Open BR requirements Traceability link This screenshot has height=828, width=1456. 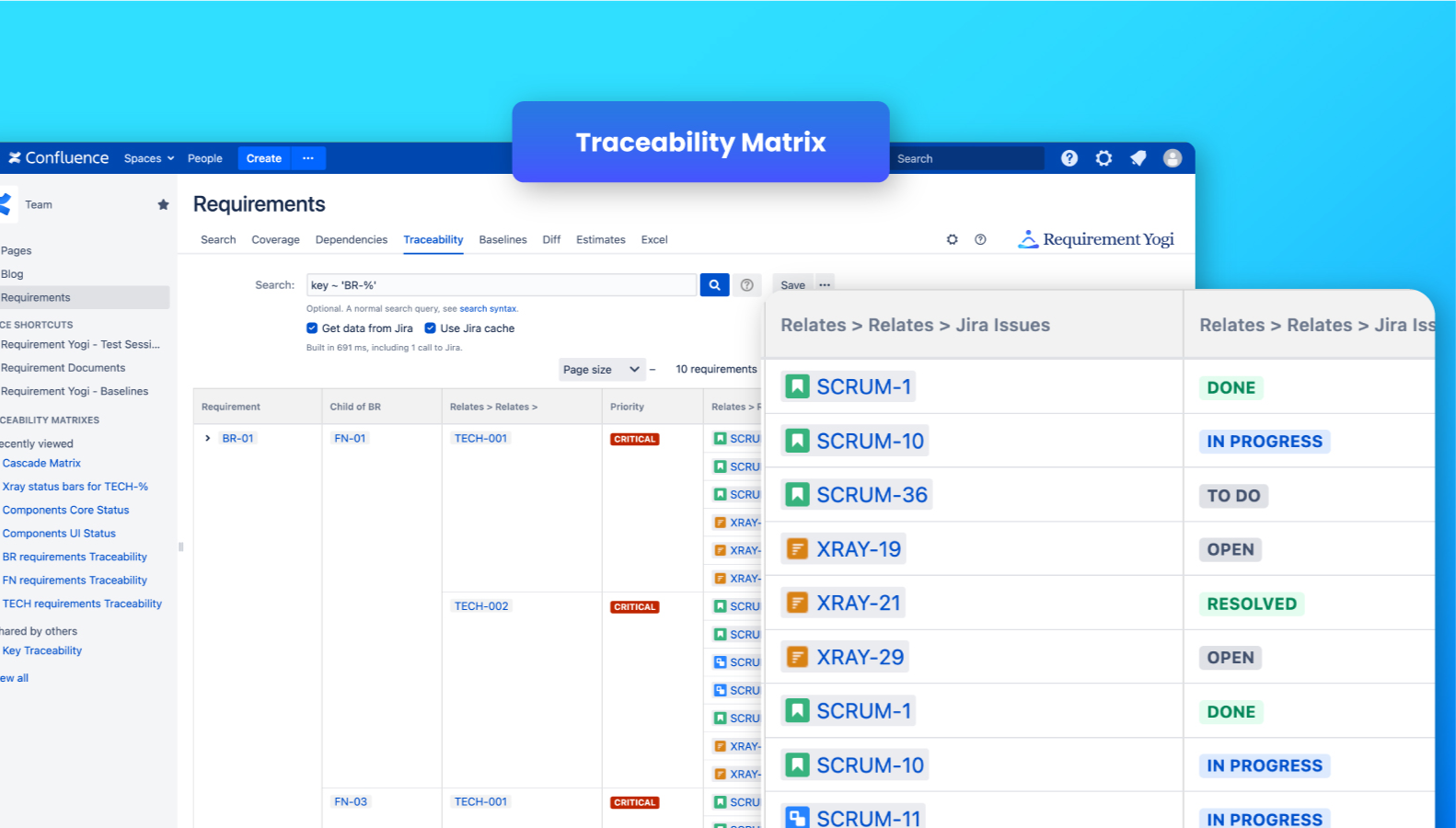[75, 557]
